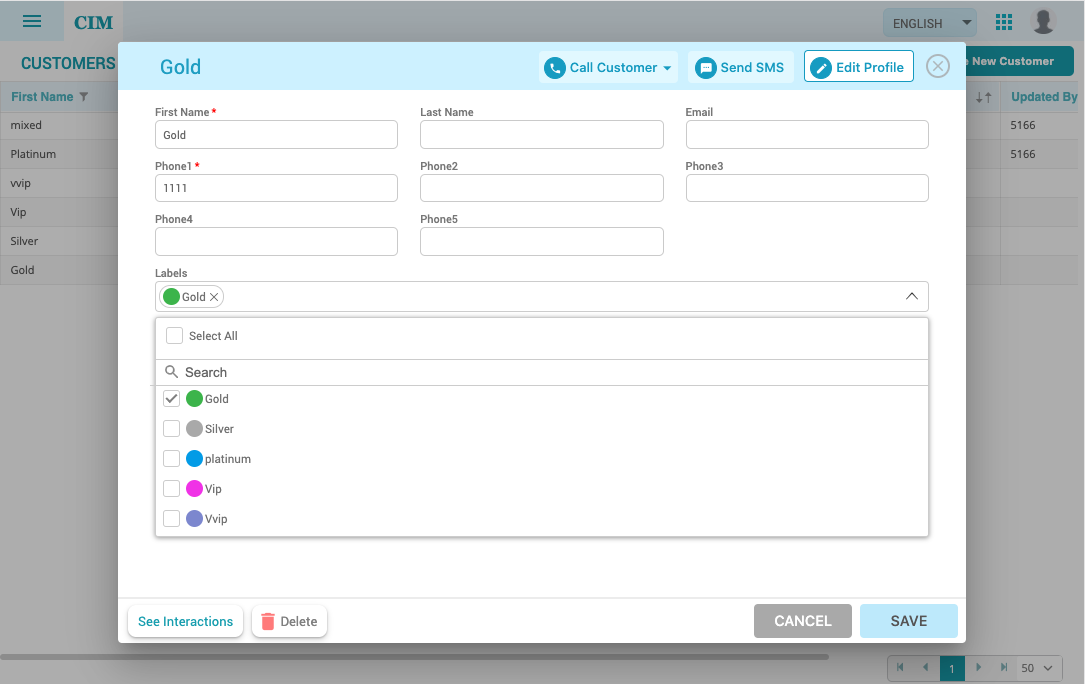Open the apps grid icon in top bar

1003,21
